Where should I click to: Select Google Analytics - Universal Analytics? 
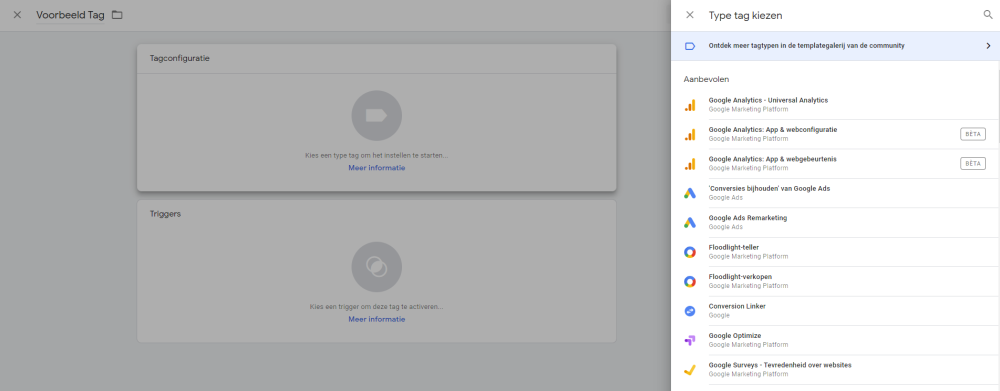pyautogui.click(x=835, y=105)
